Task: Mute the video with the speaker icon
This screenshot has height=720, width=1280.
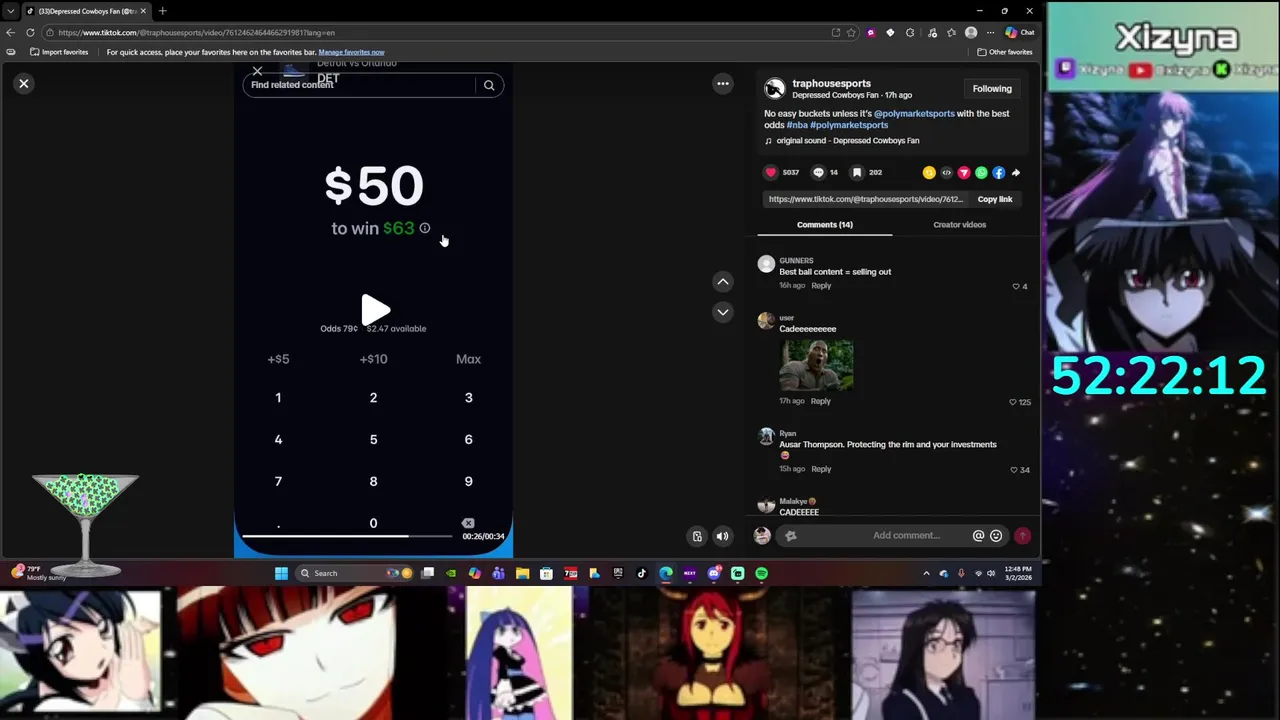Action: [722, 537]
